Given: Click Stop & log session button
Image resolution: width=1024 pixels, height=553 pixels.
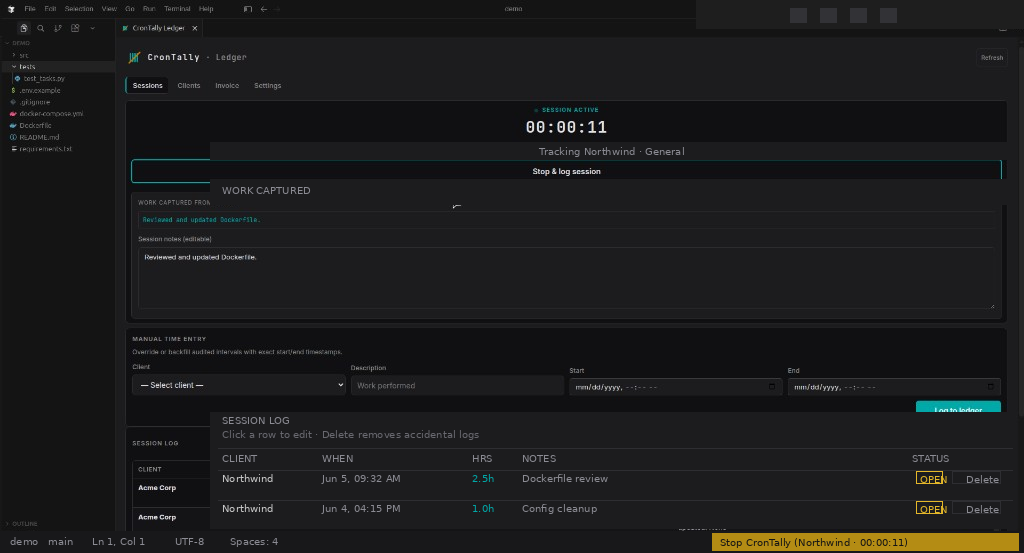Looking at the screenshot, I should [x=566, y=171].
